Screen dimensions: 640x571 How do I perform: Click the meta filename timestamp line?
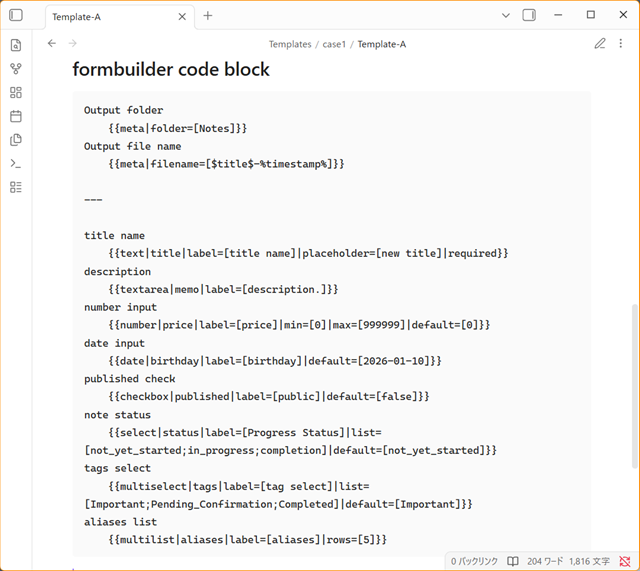pyautogui.click(x=227, y=164)
